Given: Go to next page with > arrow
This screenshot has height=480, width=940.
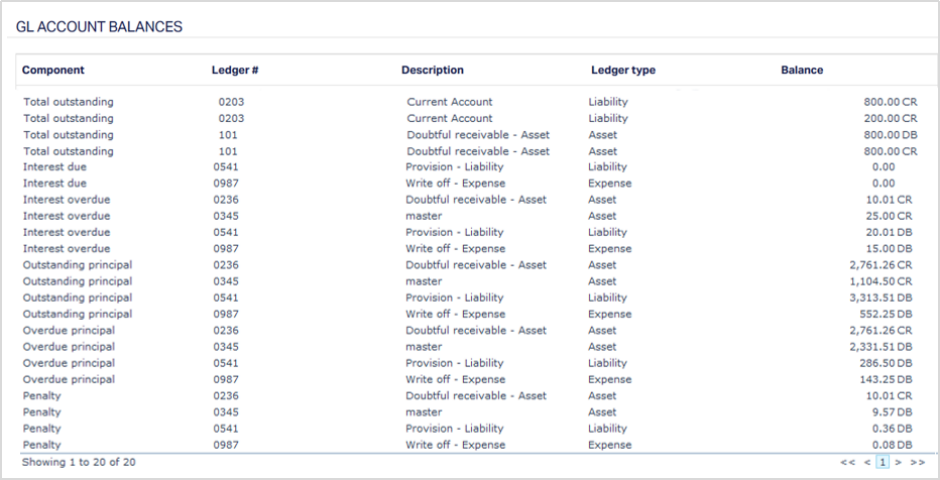Looking at the screenshot, I should point(897,463).
